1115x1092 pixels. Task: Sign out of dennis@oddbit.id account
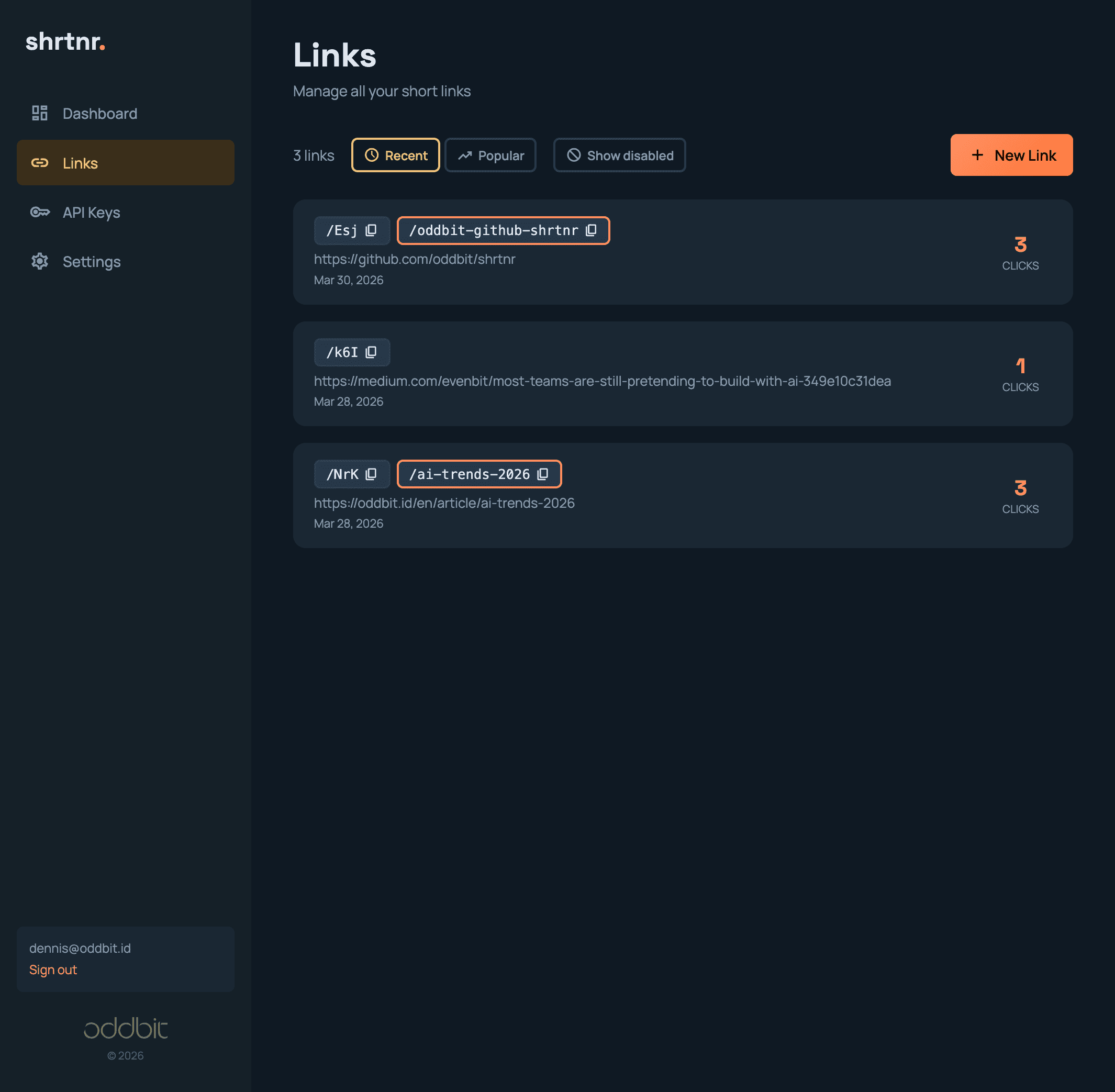point(53,970)
